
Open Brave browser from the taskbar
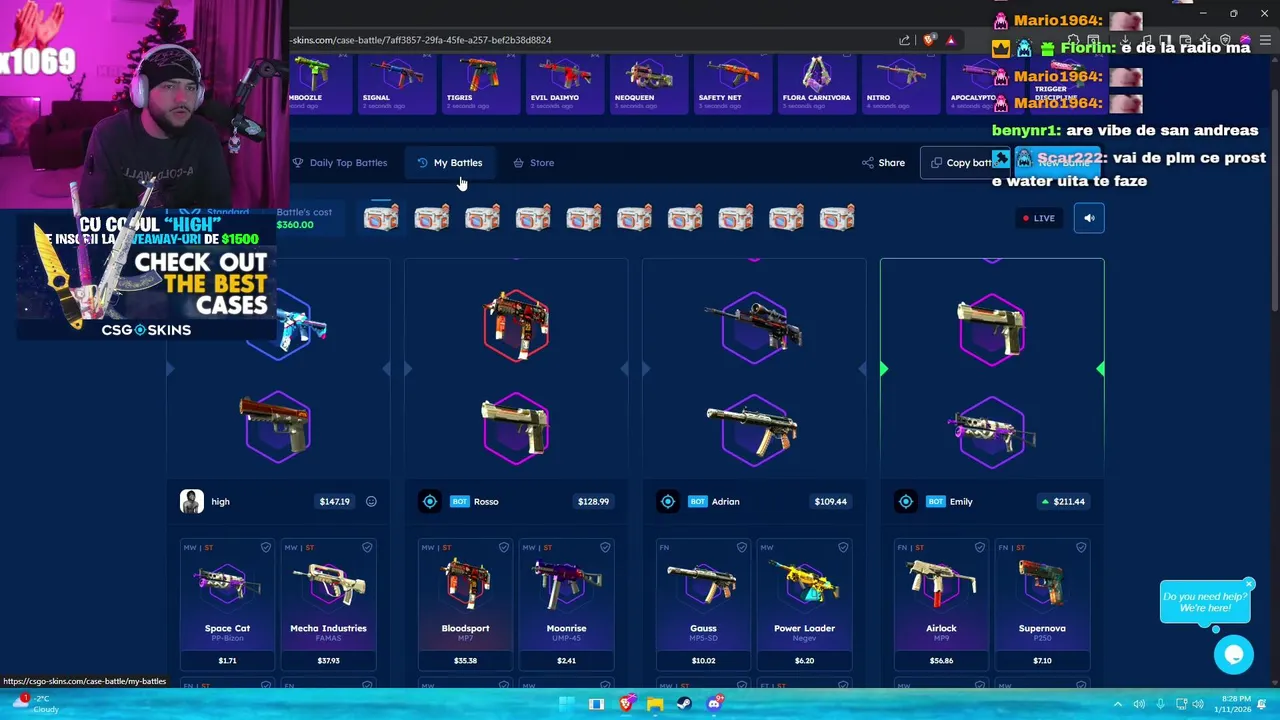[x=626, y=704]
